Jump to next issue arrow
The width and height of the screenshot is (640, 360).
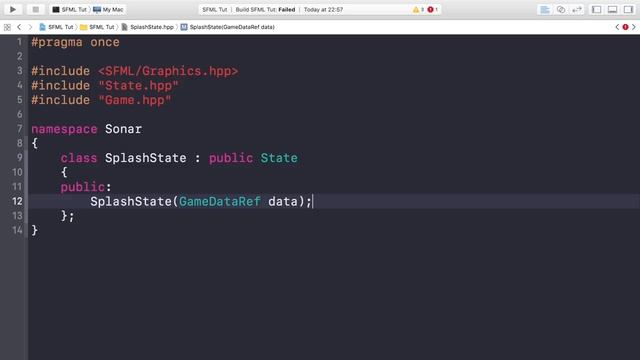[634, 27]
